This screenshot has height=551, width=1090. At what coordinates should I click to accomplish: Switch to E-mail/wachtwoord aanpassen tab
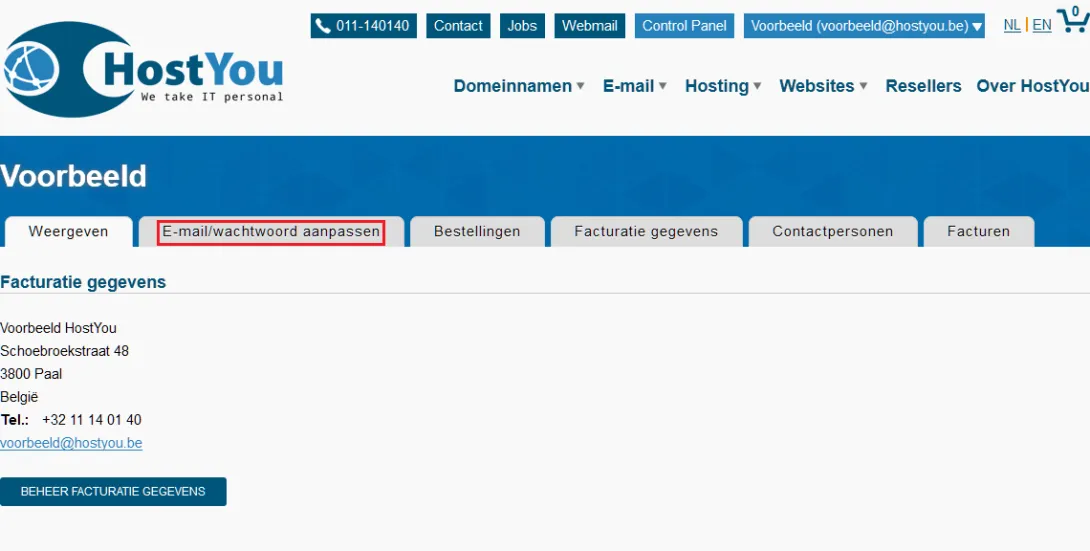[271, 232]
